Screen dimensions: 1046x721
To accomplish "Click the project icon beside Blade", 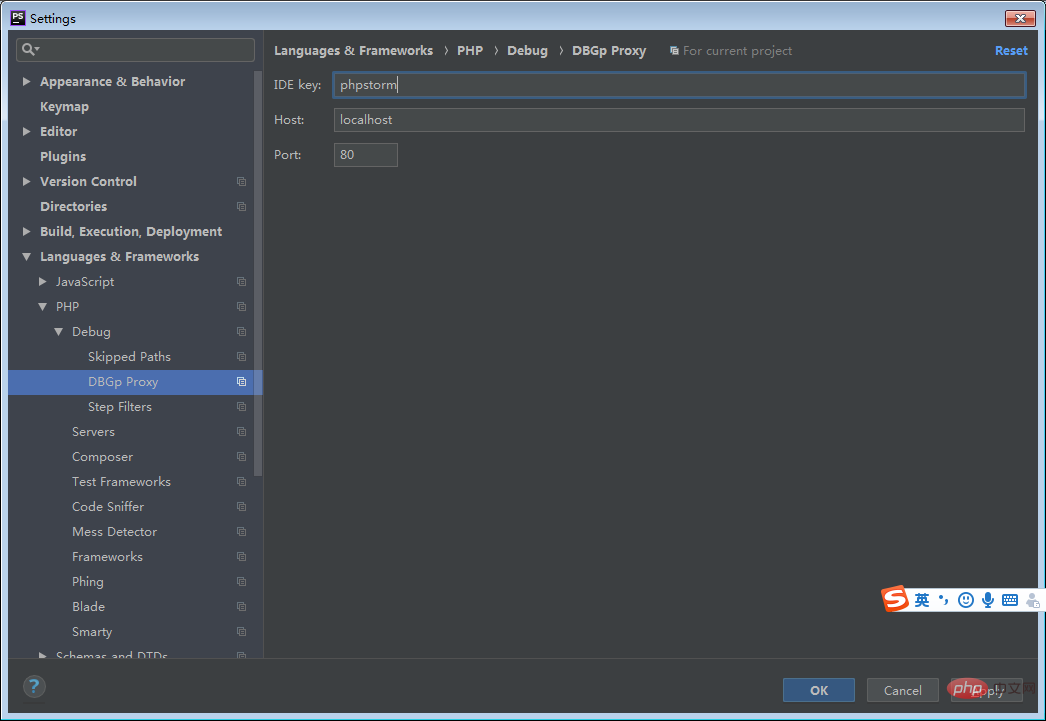I will click(241, 607).
